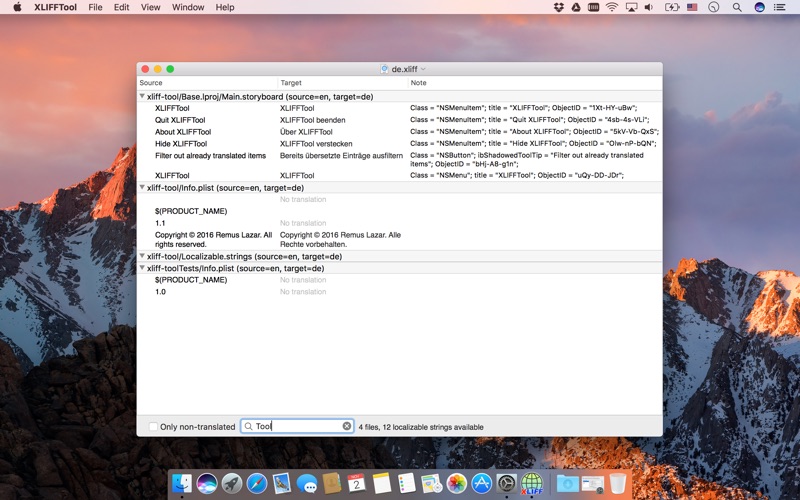
Task: Open the Downloads folder stack in Dock
Action: click(x=567, y=483)
